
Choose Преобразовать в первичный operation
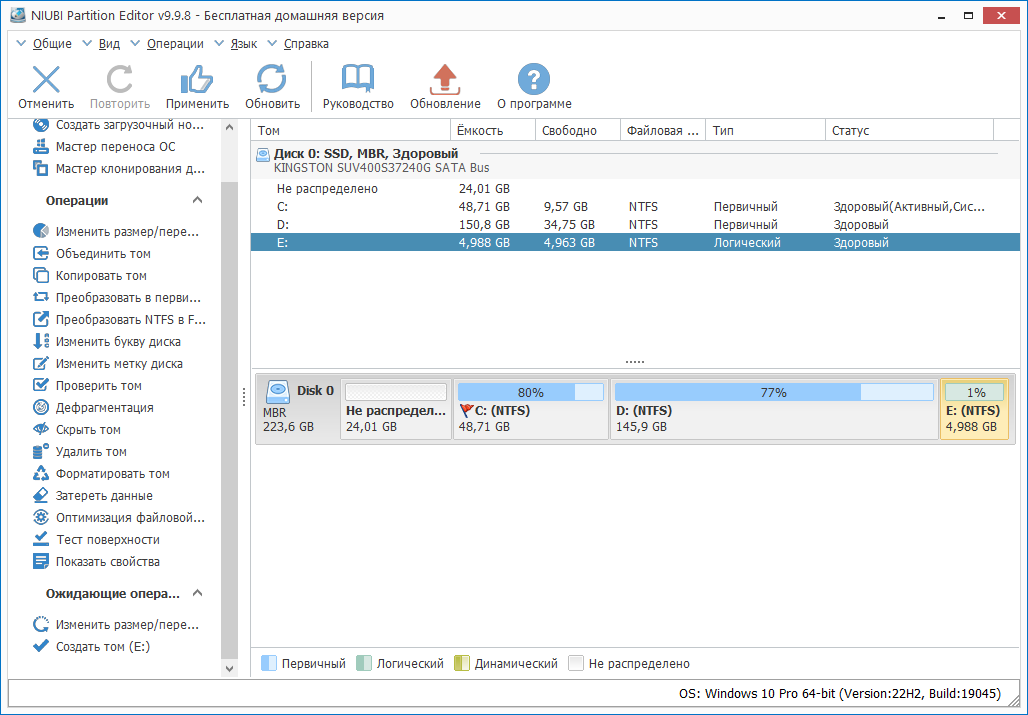(x=117, y=298)
